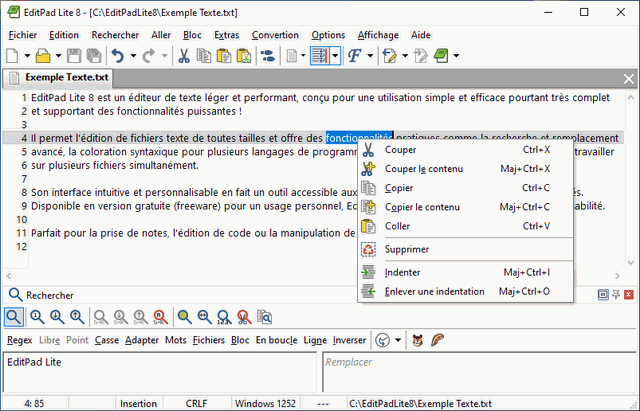Toggle the Ligne search option
The height and width of the screenshot is (411, 640).
tap(315, 340)
